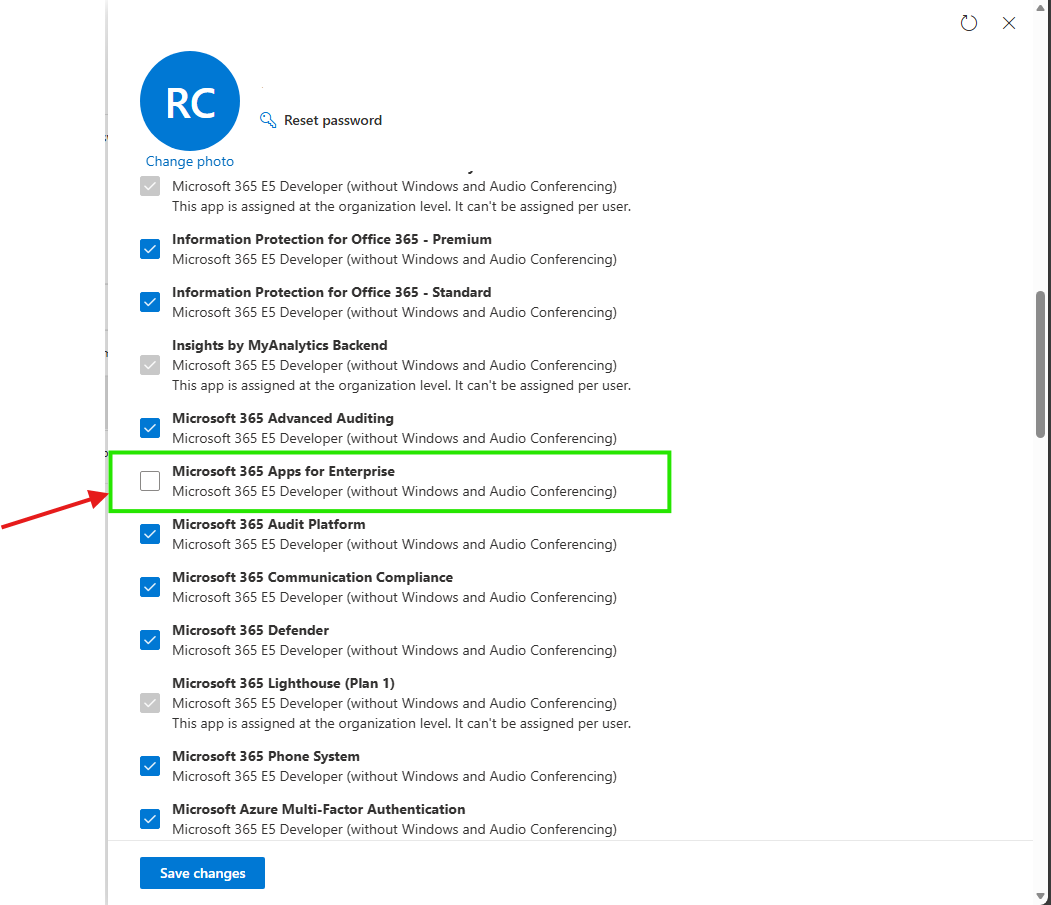
Task: Uncheck Microsoft 365 Phone System
Action: click(x=150, y=766)
